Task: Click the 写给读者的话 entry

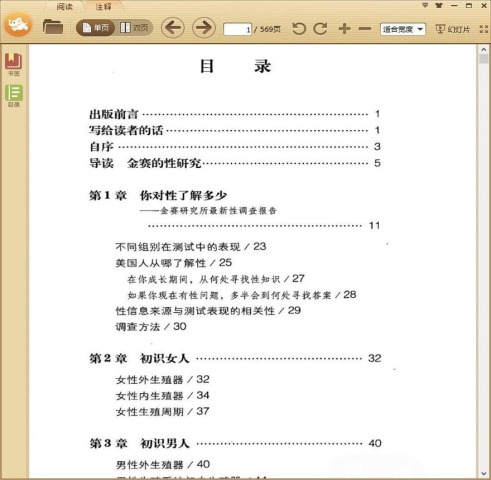Action: click(235, 130)
